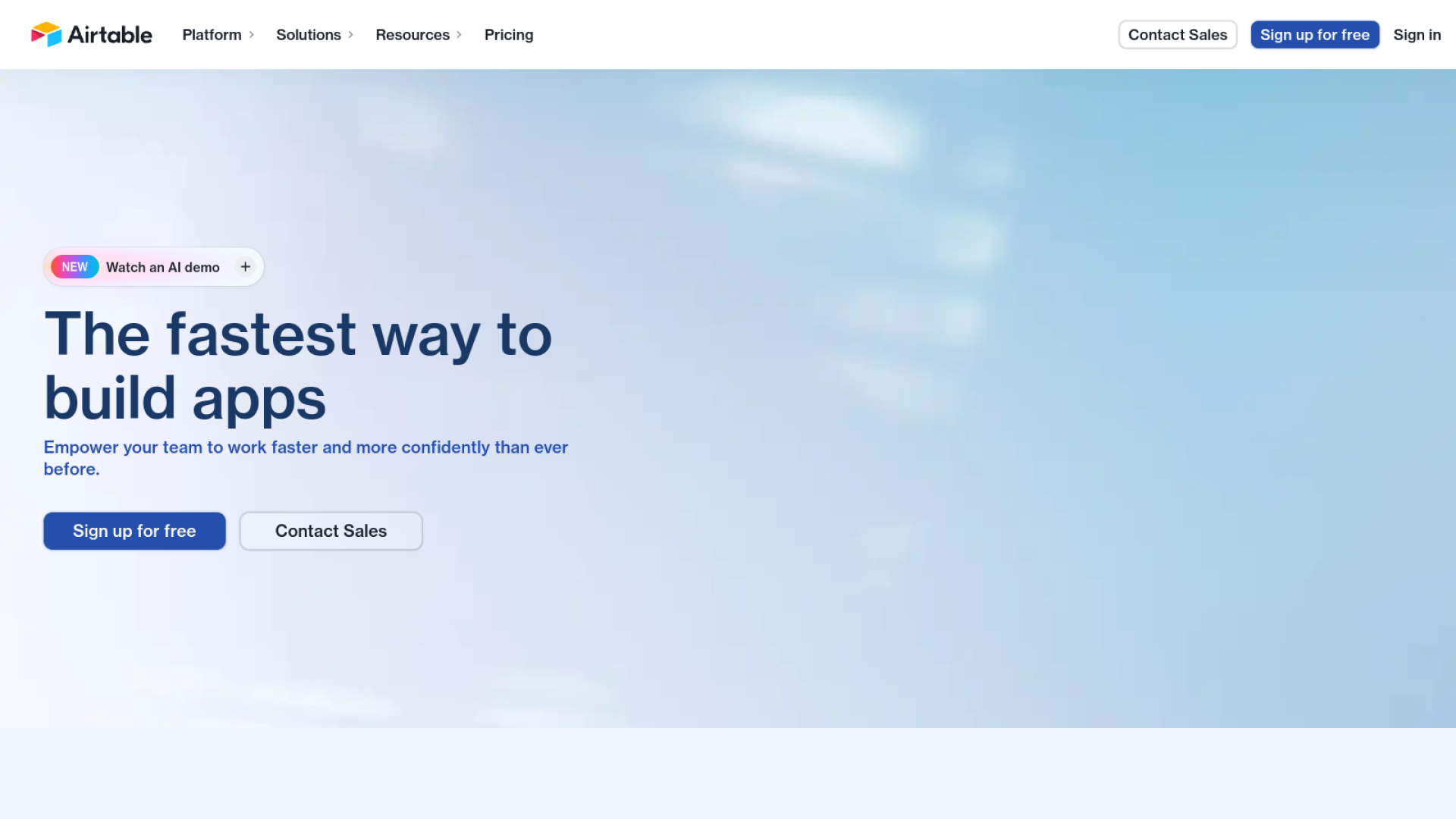Click the hero Contact Sales button
1456x819 pixels.
331,531
